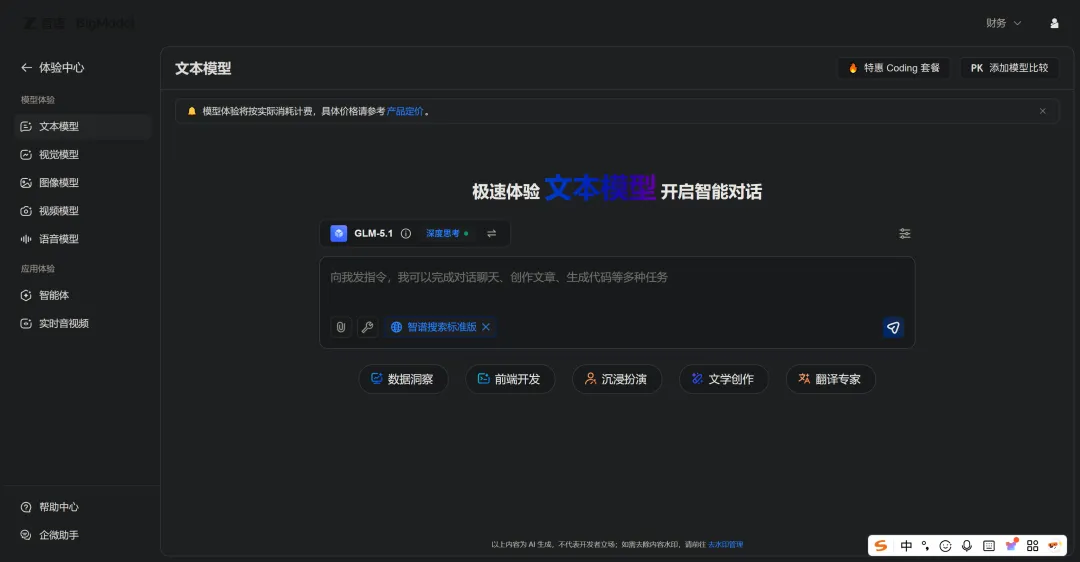Screen dimensions: 1080x562
Task: Click the switch-model arrows icon
Action: coord(492,233)
